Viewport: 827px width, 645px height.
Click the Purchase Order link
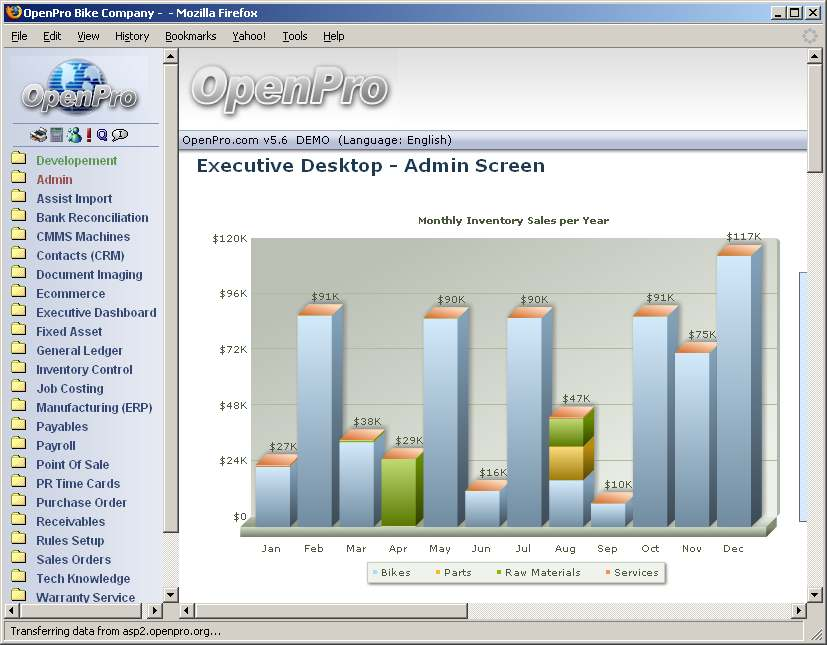(81, 503)
